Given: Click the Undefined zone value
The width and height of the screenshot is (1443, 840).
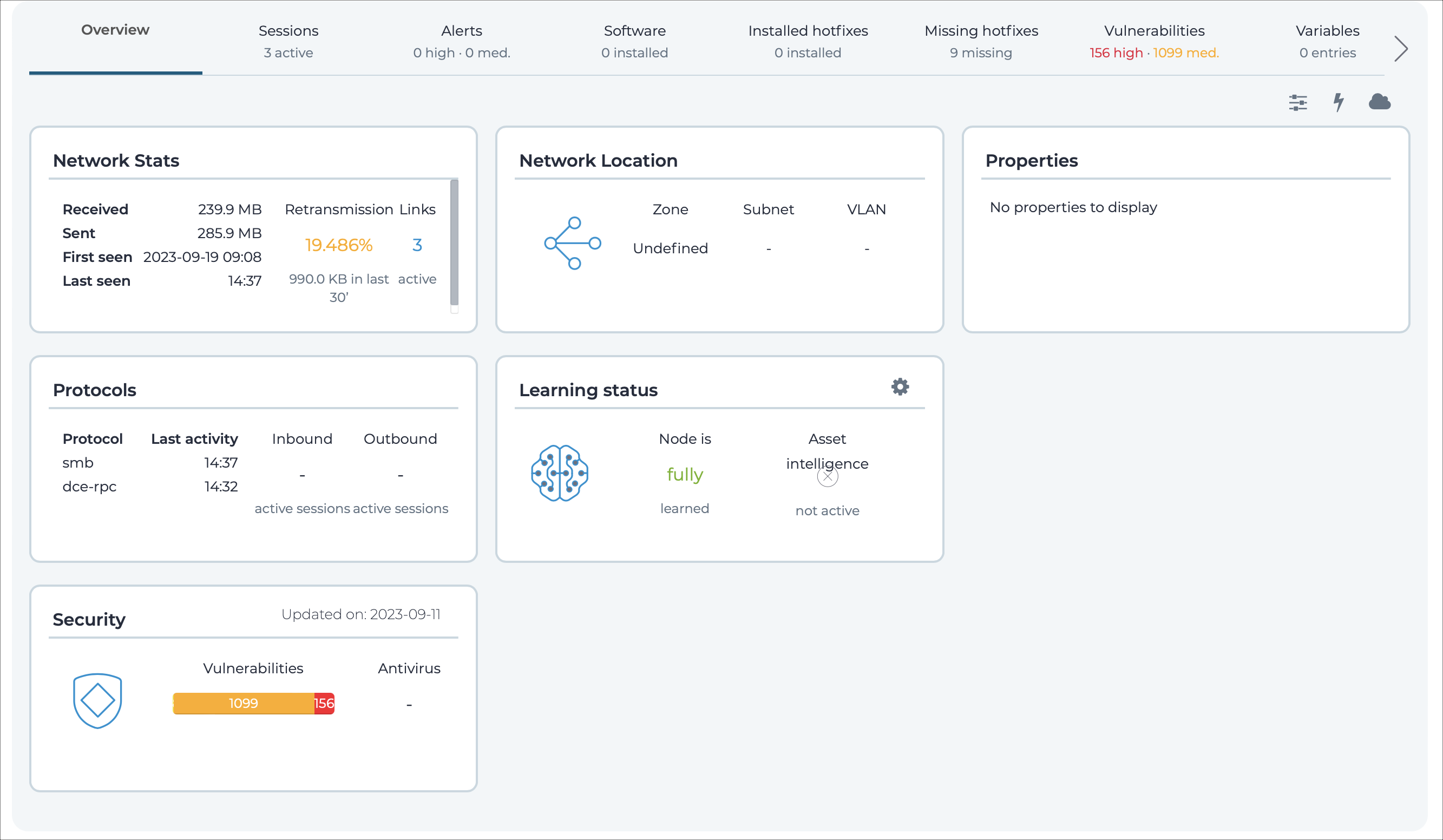Looking at the screenshot, I should coord(670,248).
